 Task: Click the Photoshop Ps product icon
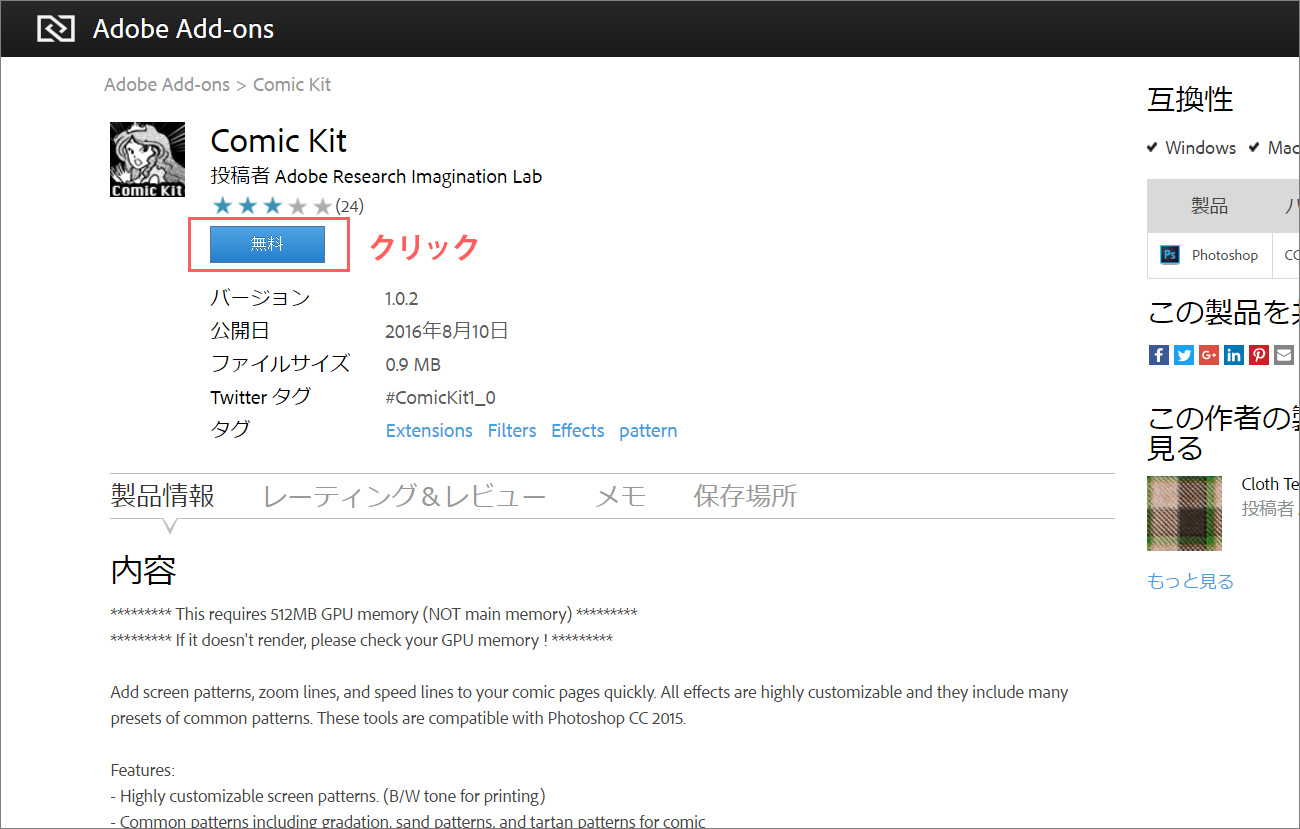[x=1169, y=255]
